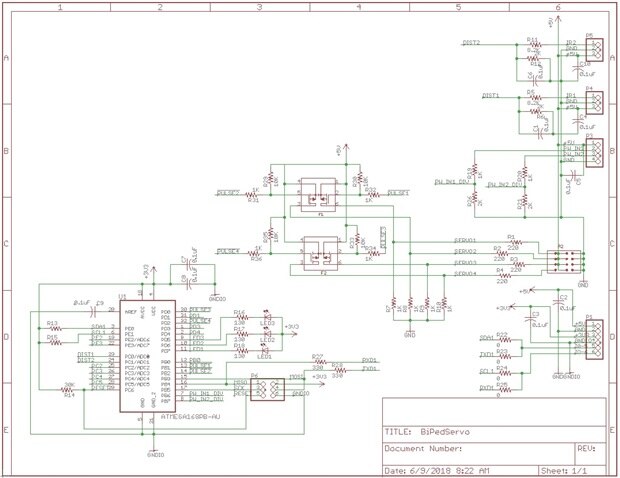This screenshot has height=478, width=620.
Task: Select resistor R28 on the TXD1 line
Action: click(x=338, y=370)
